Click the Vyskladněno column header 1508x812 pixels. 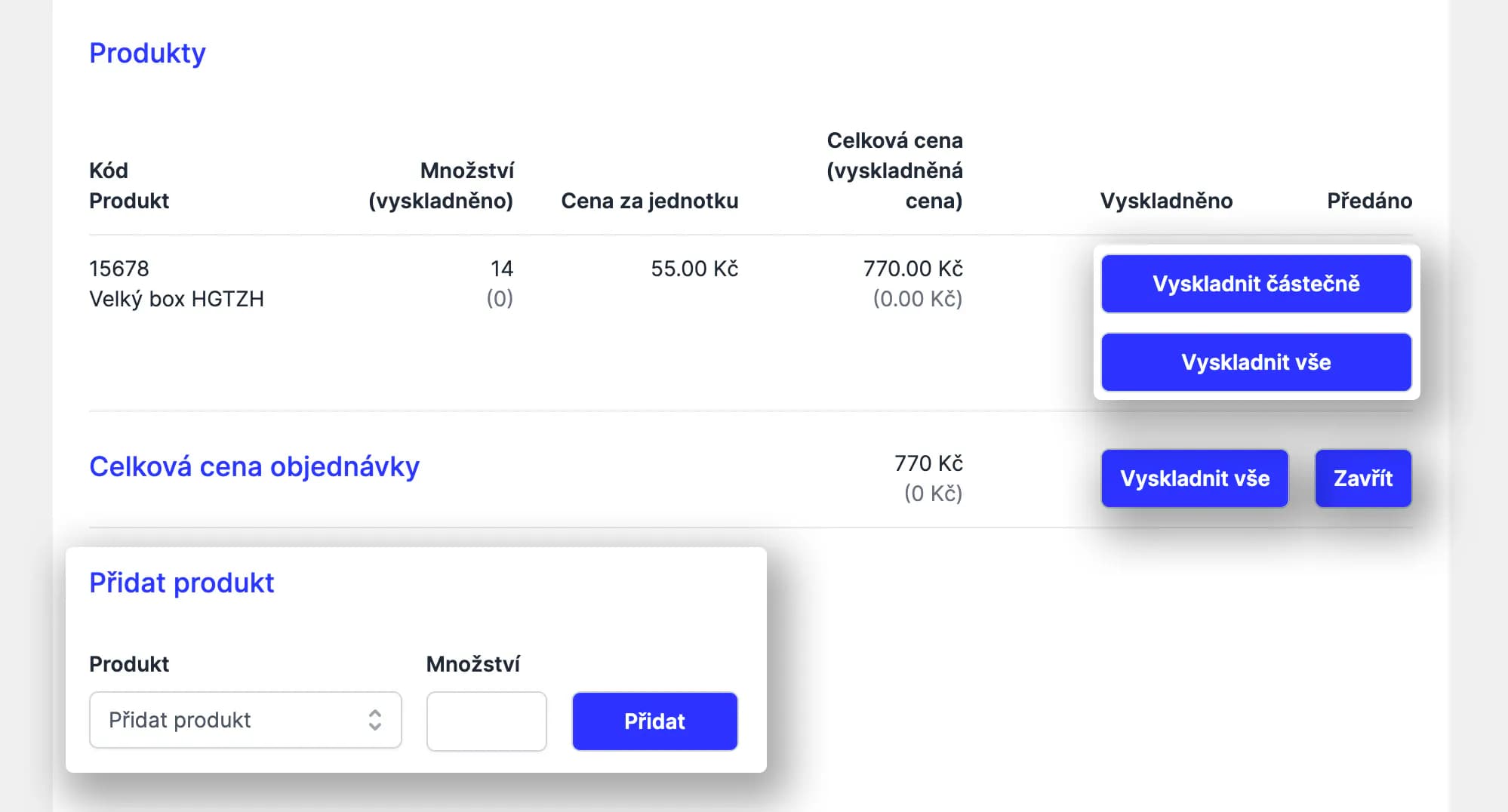[x=1166, y=201]
